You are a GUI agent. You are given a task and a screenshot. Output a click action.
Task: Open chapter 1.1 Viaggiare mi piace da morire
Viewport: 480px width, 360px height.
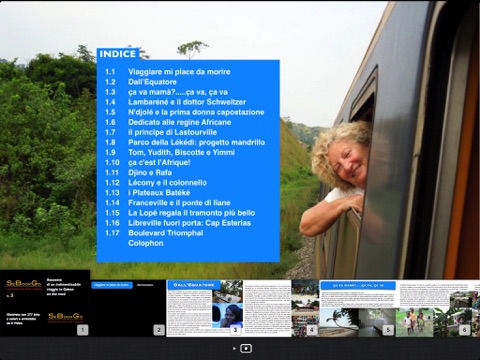[168, 72]
